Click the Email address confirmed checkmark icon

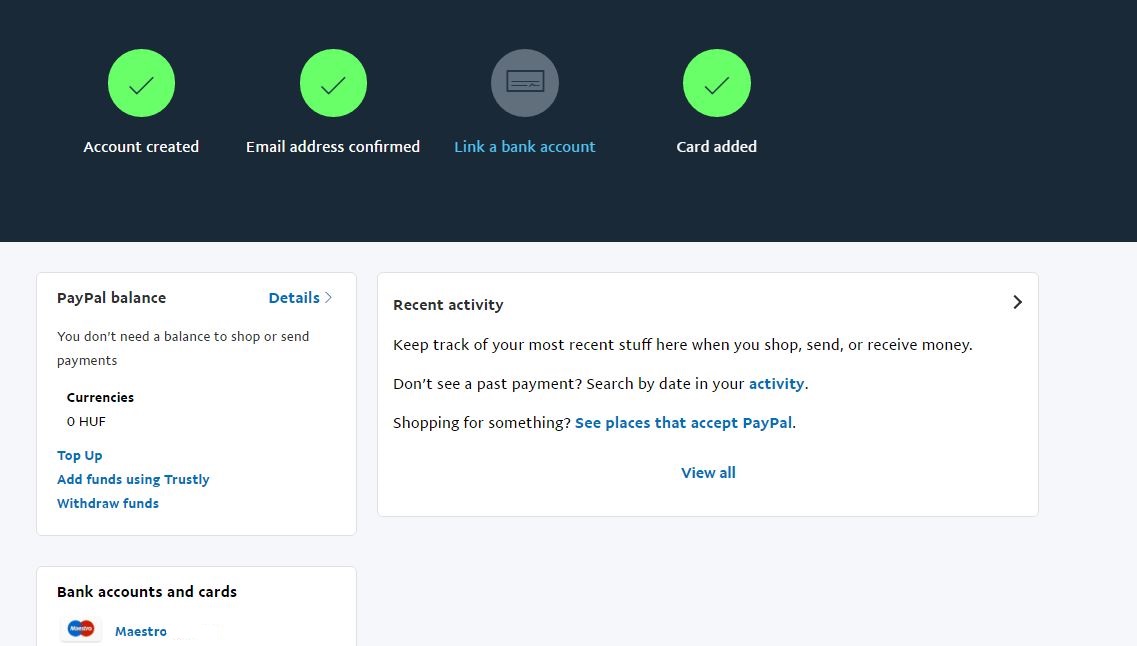[333, 83]
